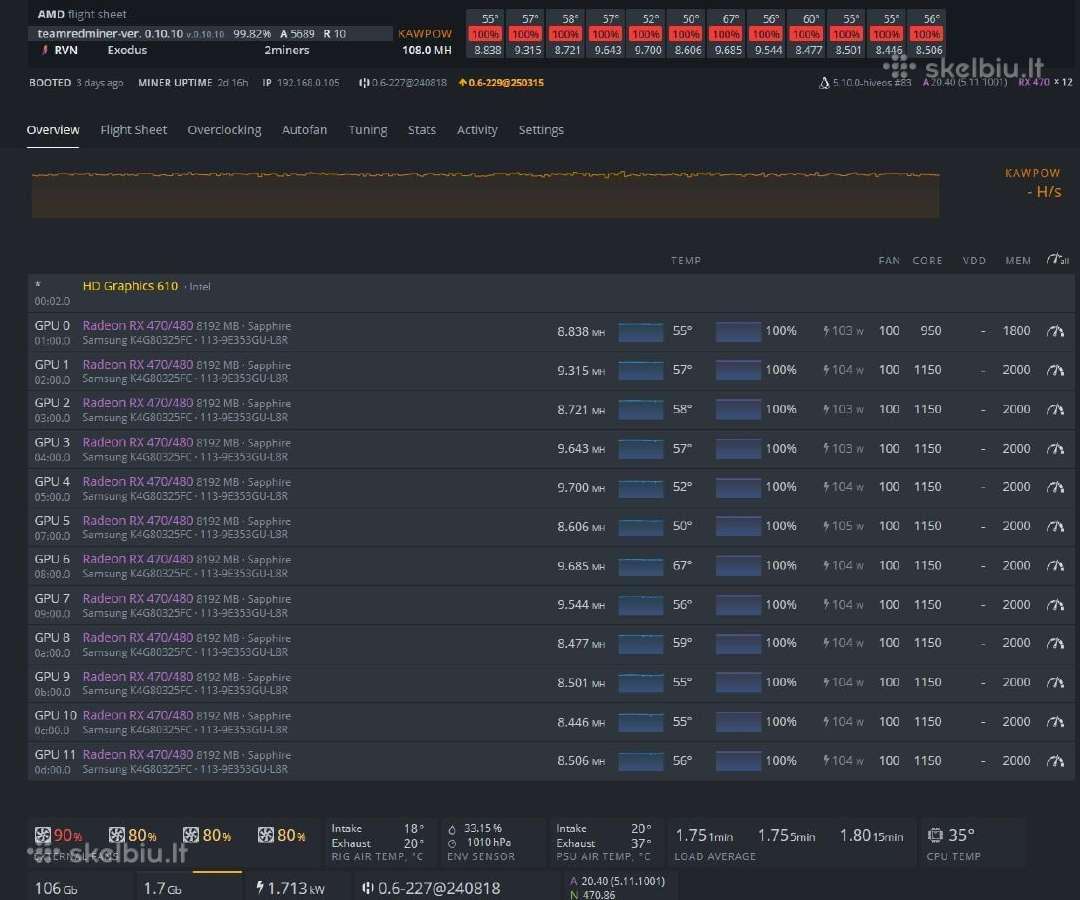Open the tuning gauge icon for GPU 11
The image size is (1080, 900).
point(1055,761)
